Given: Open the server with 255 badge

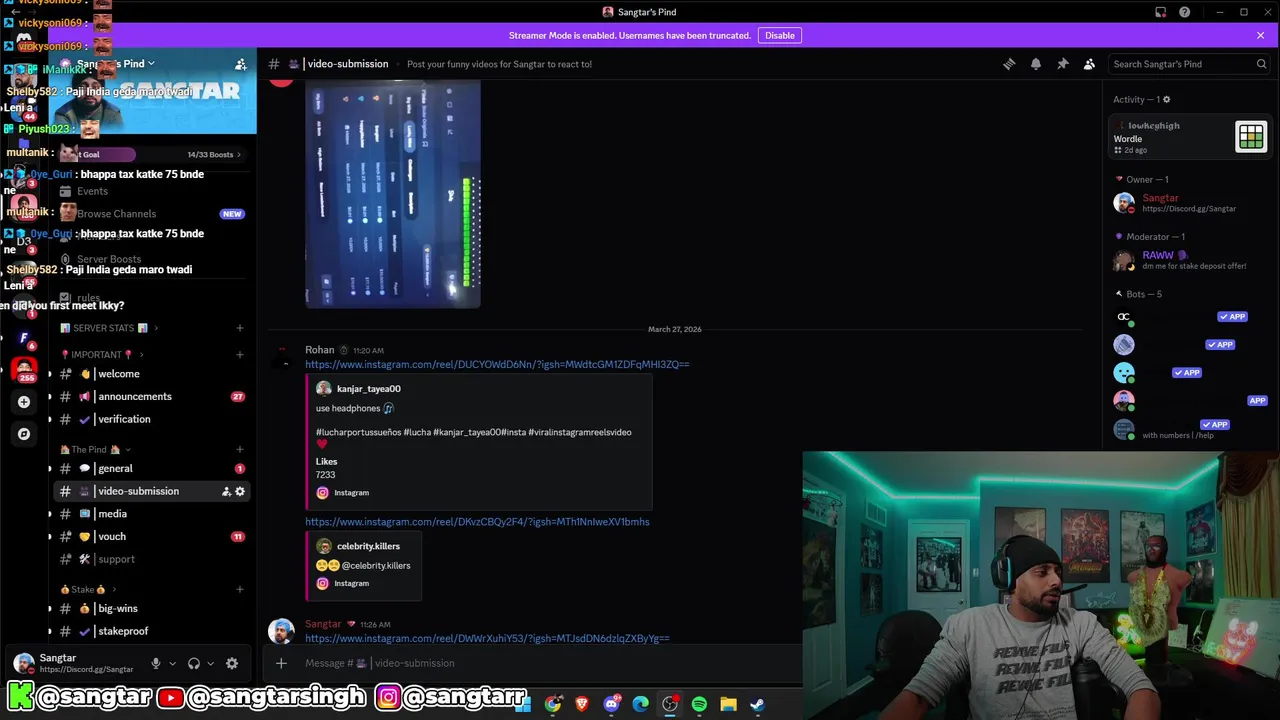Looking at the screenshot, I should click(24, 369).
